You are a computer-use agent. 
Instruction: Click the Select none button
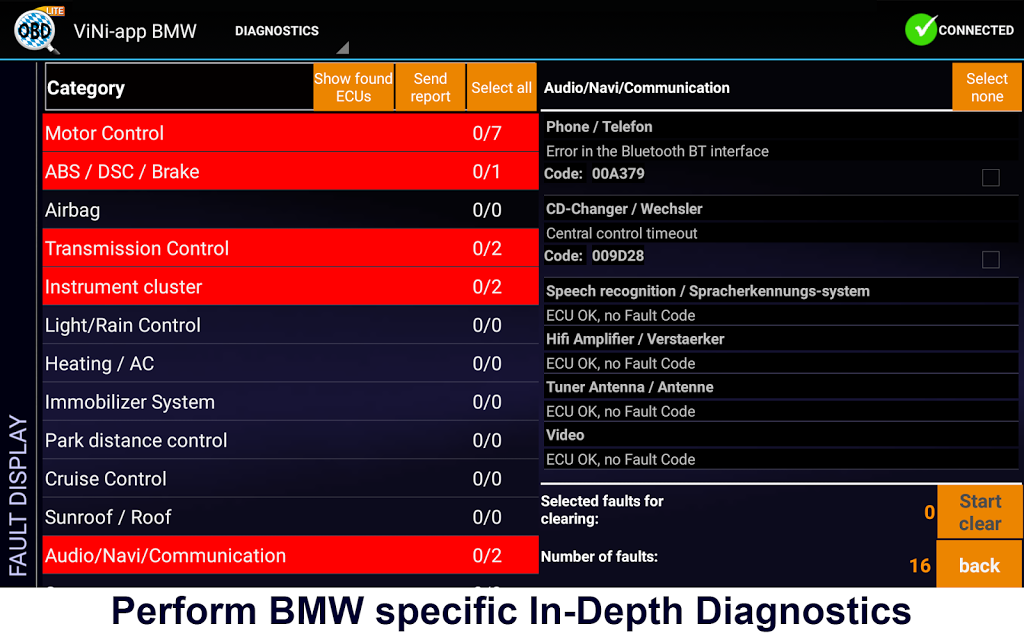click(x=986, y=88)
